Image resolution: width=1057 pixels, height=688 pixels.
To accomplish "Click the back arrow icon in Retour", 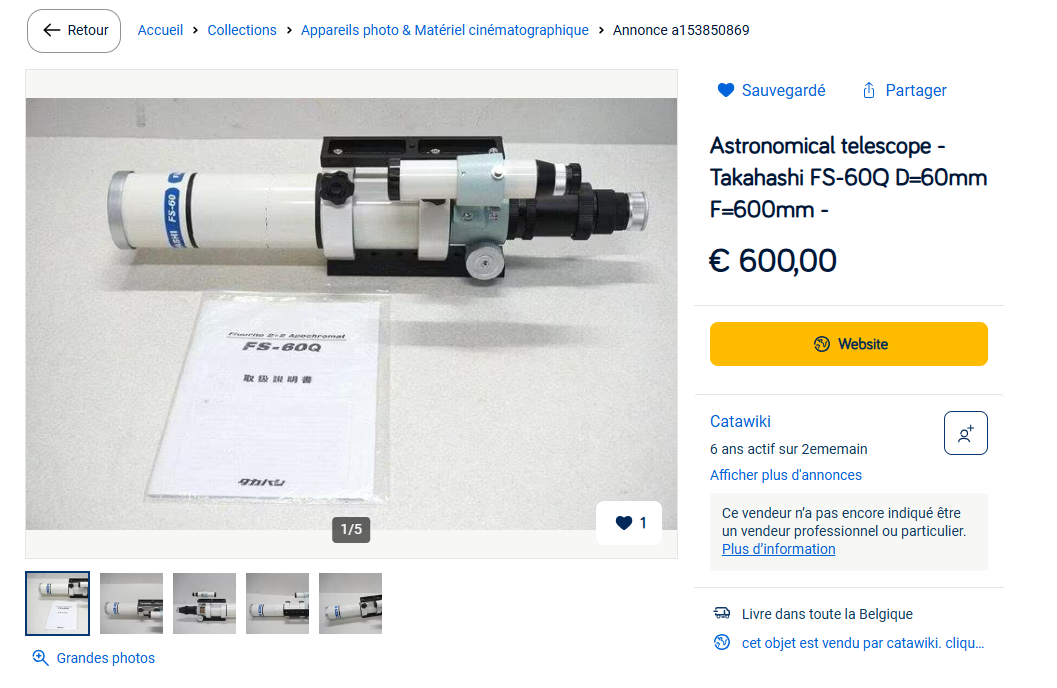I will (51, 30).
